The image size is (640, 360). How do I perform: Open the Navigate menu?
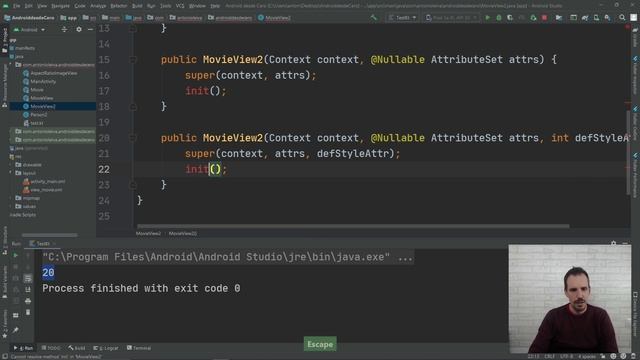click(60, 6)
